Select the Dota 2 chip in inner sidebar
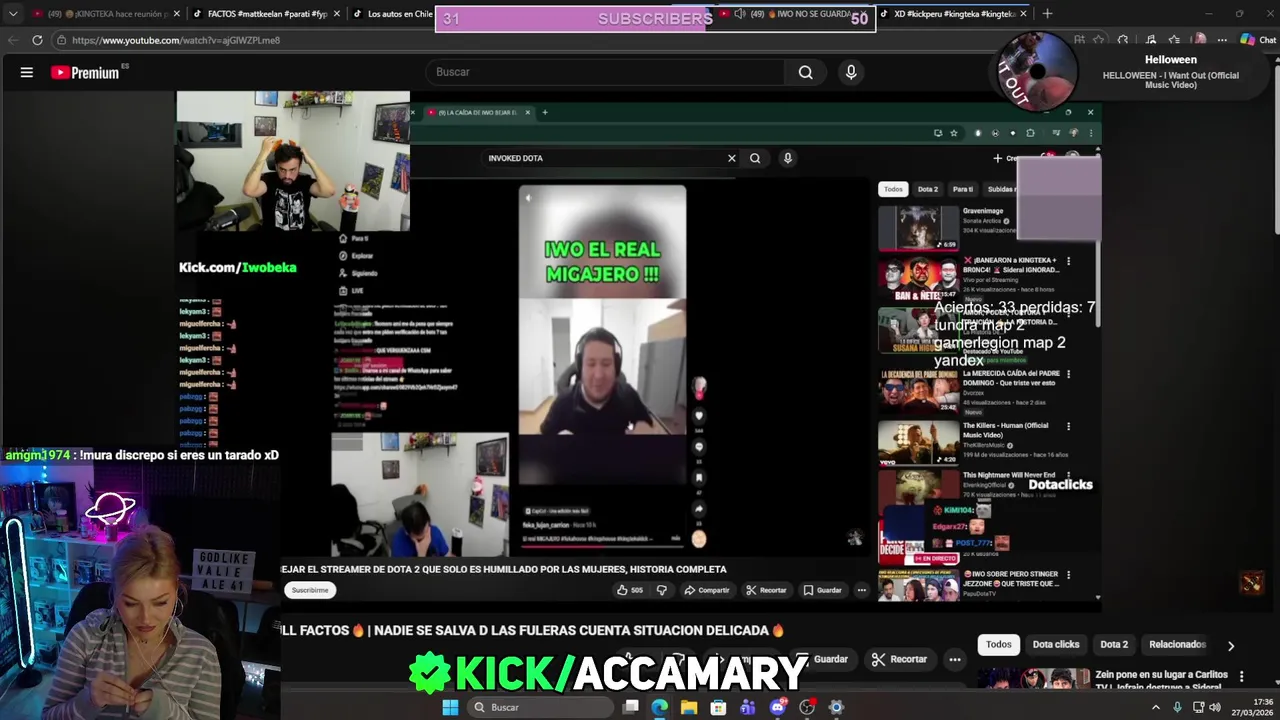Viewport: 1280px width, 720px height. pyautogui.click(x=928, y=189)
